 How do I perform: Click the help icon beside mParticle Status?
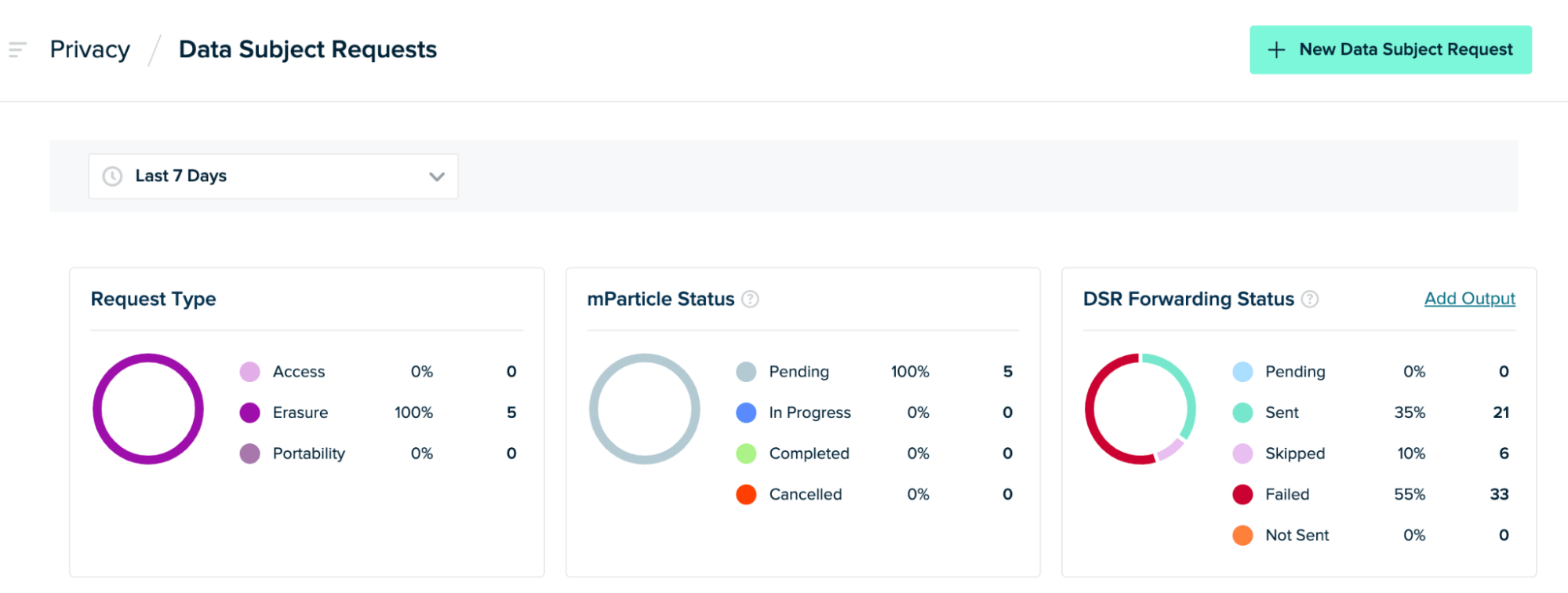(751, 299)
